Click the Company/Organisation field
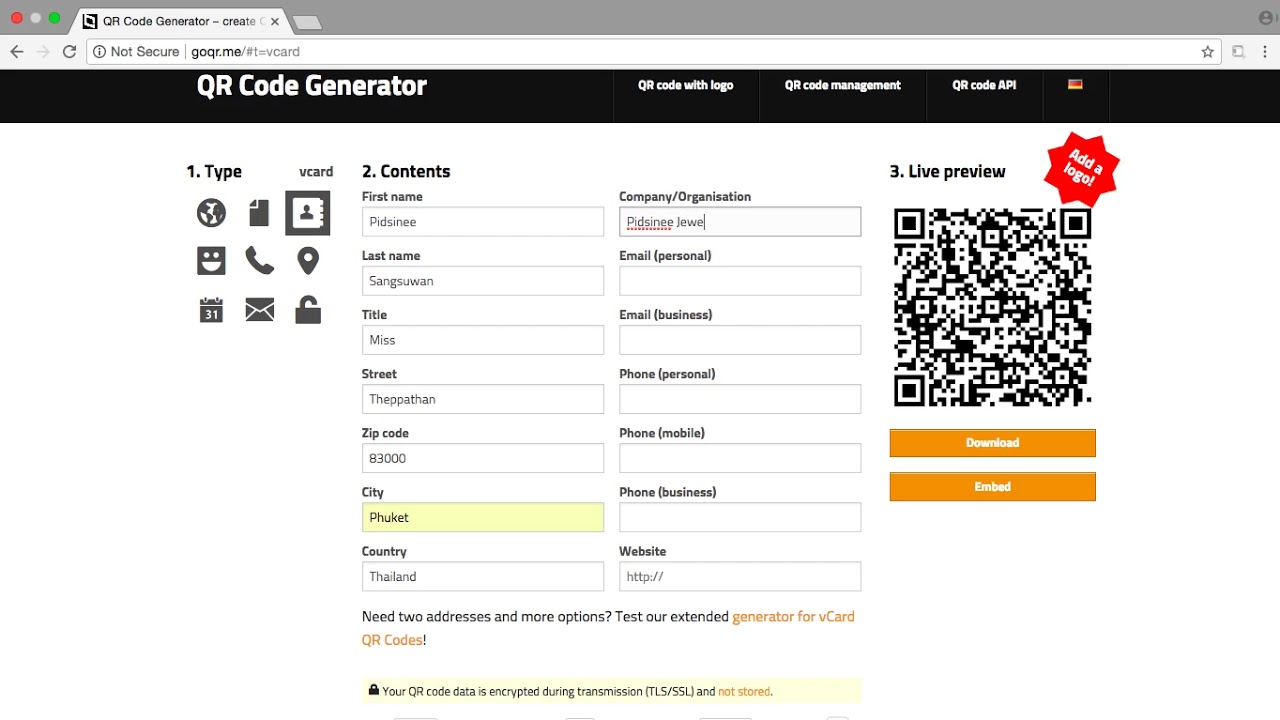 tap(740, 222)
